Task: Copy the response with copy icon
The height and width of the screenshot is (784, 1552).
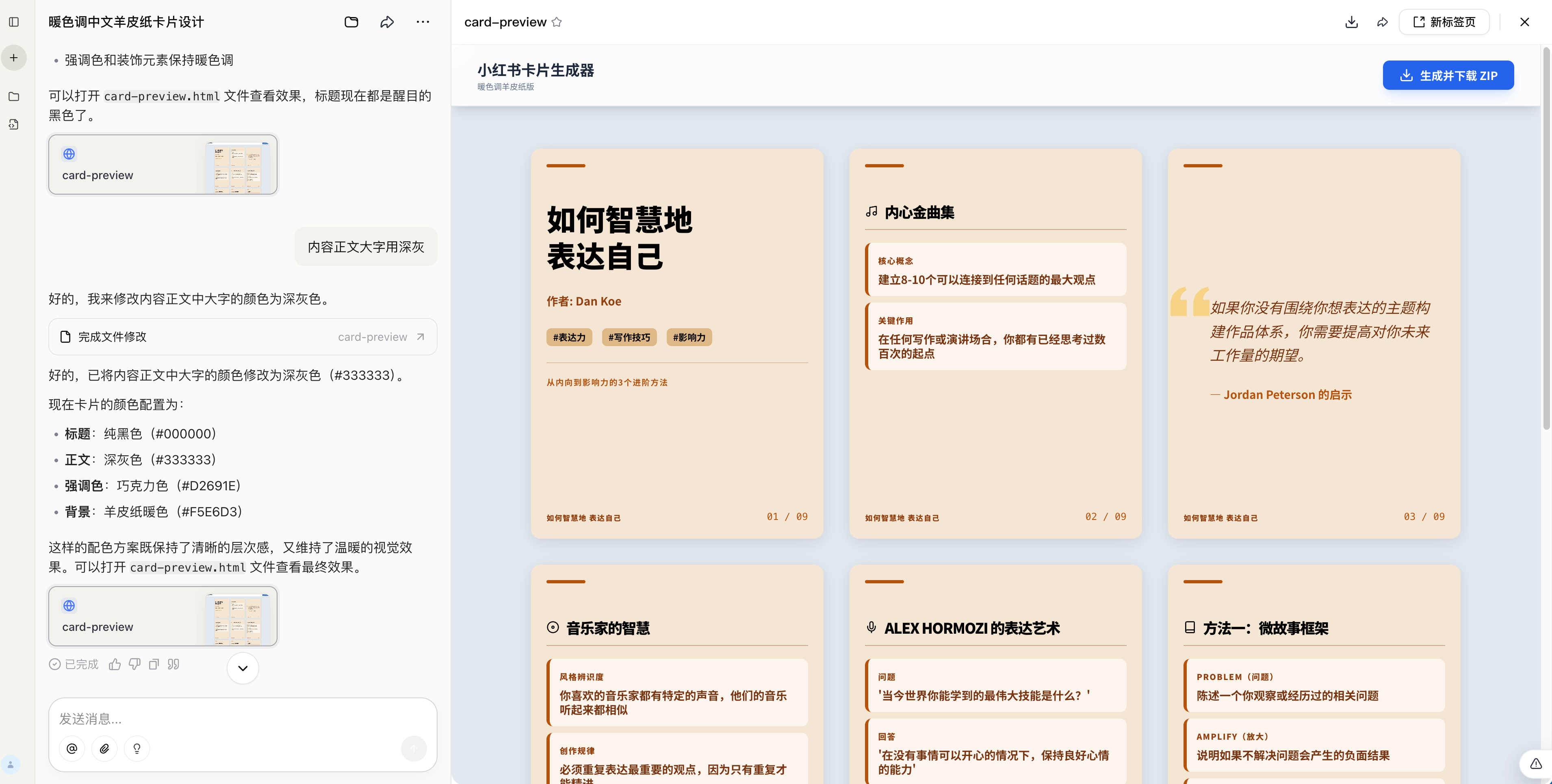Action: [154, 664]
